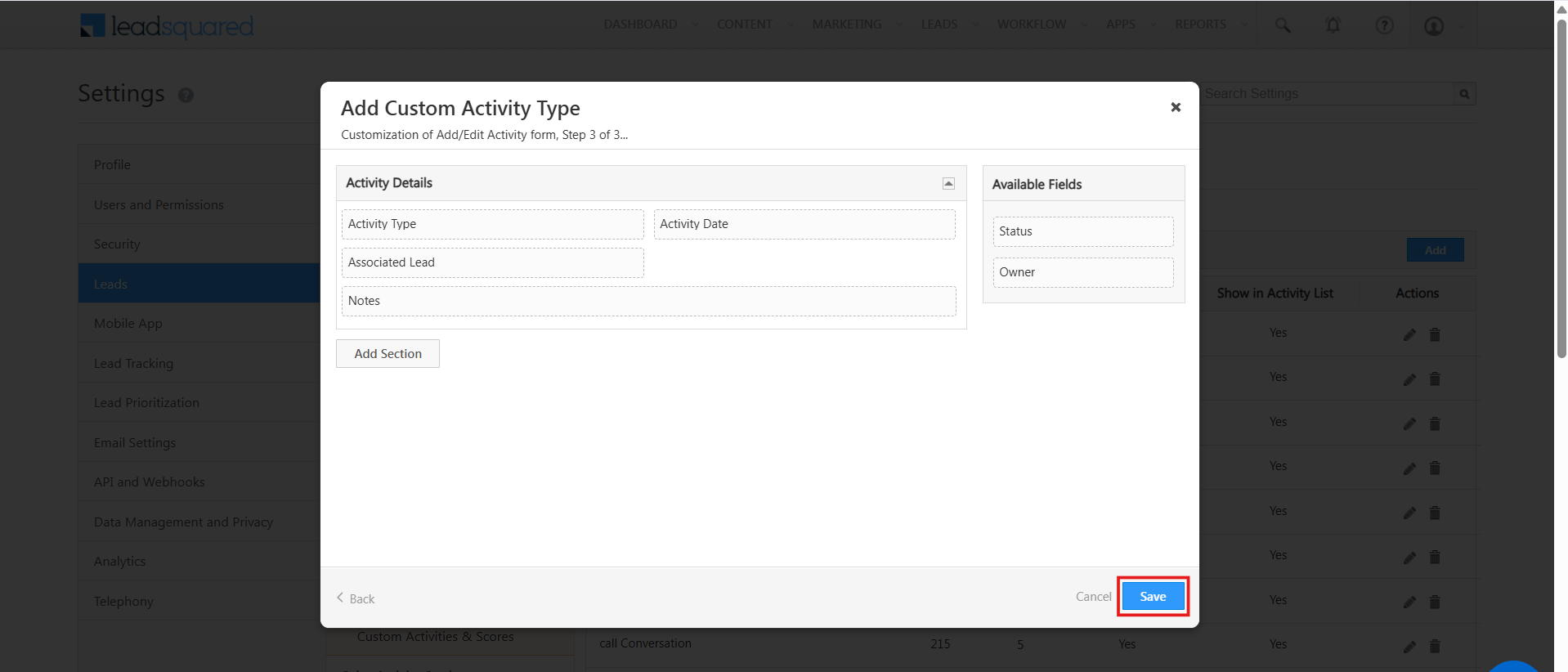Screen dimensions: 1568x672
Task: Delete the call Conversation activity row
Action: tap(1435, 647)
